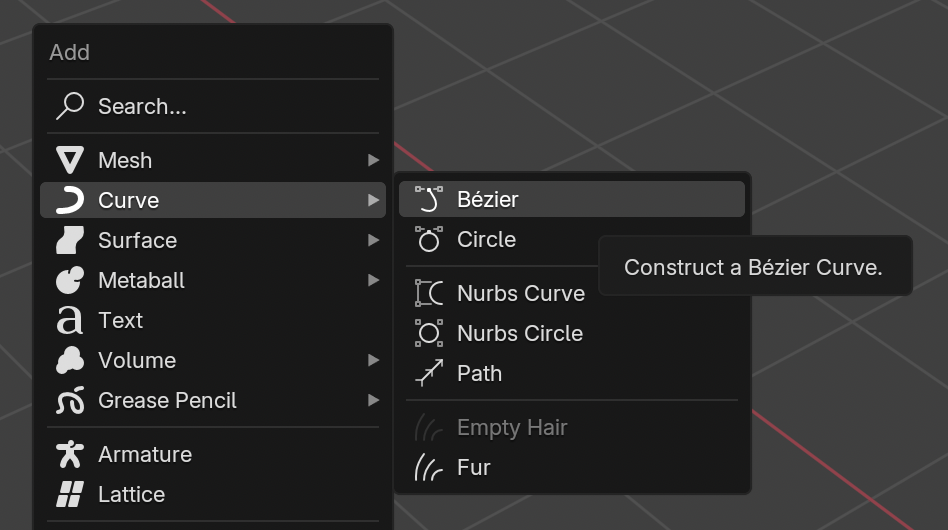This screenshot has width=948, height=530.
Task: Select Metaball menu entry
Action: pos(213,280)
